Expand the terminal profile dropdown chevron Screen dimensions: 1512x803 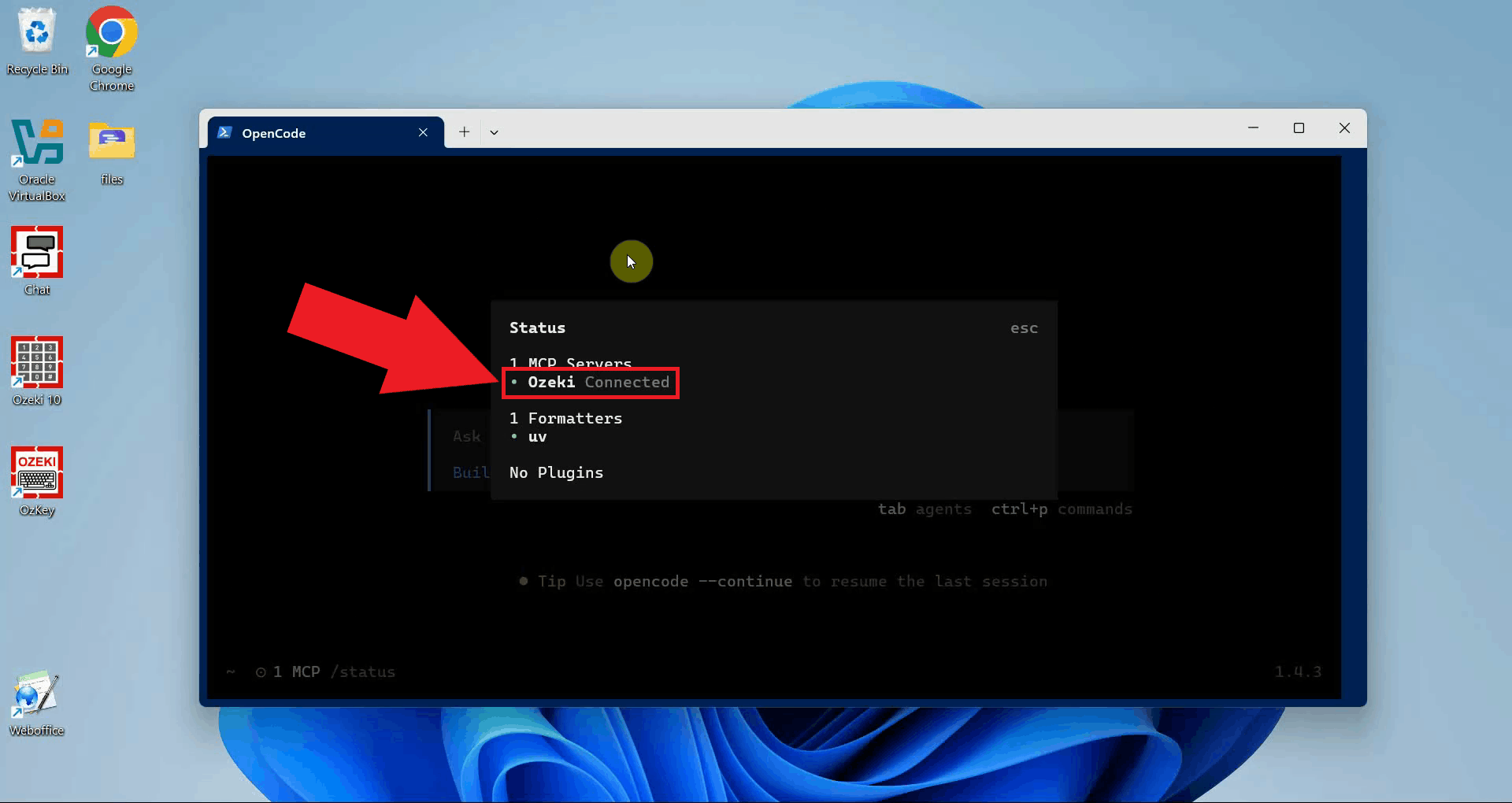point(494,132)
